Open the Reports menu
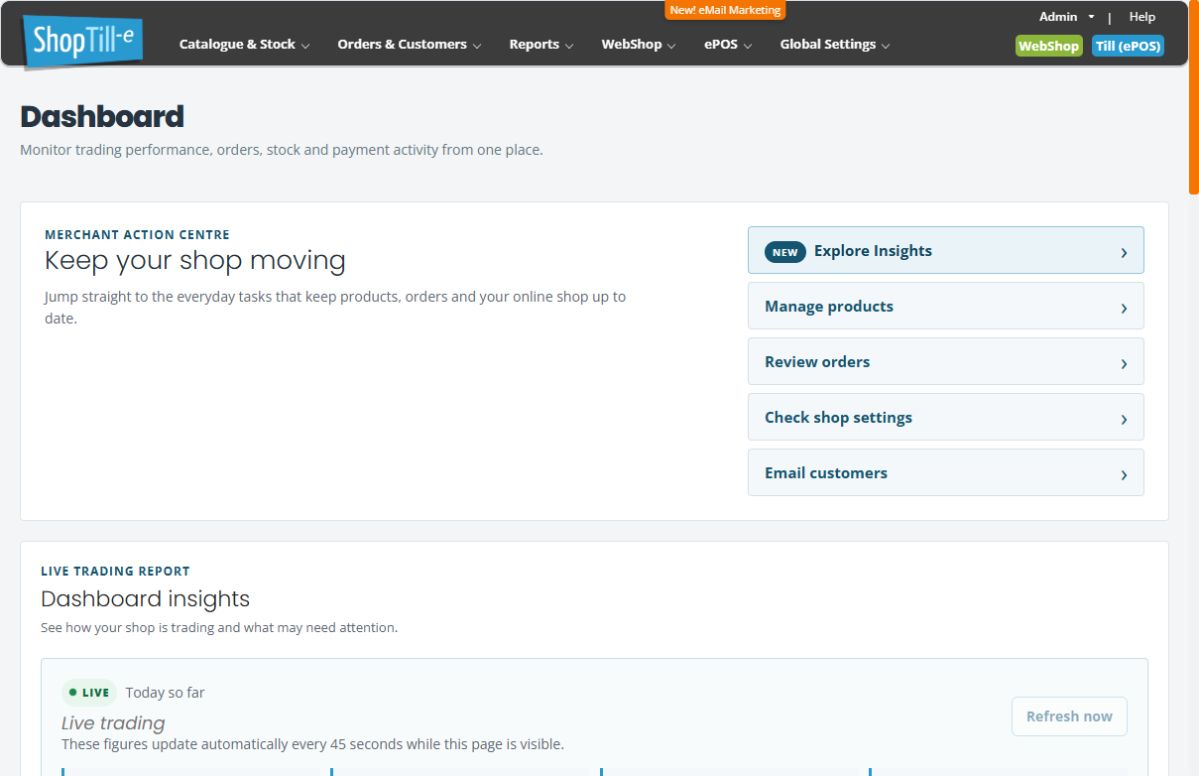This screenshot has width=1199, height=776. tap(541, 44)
